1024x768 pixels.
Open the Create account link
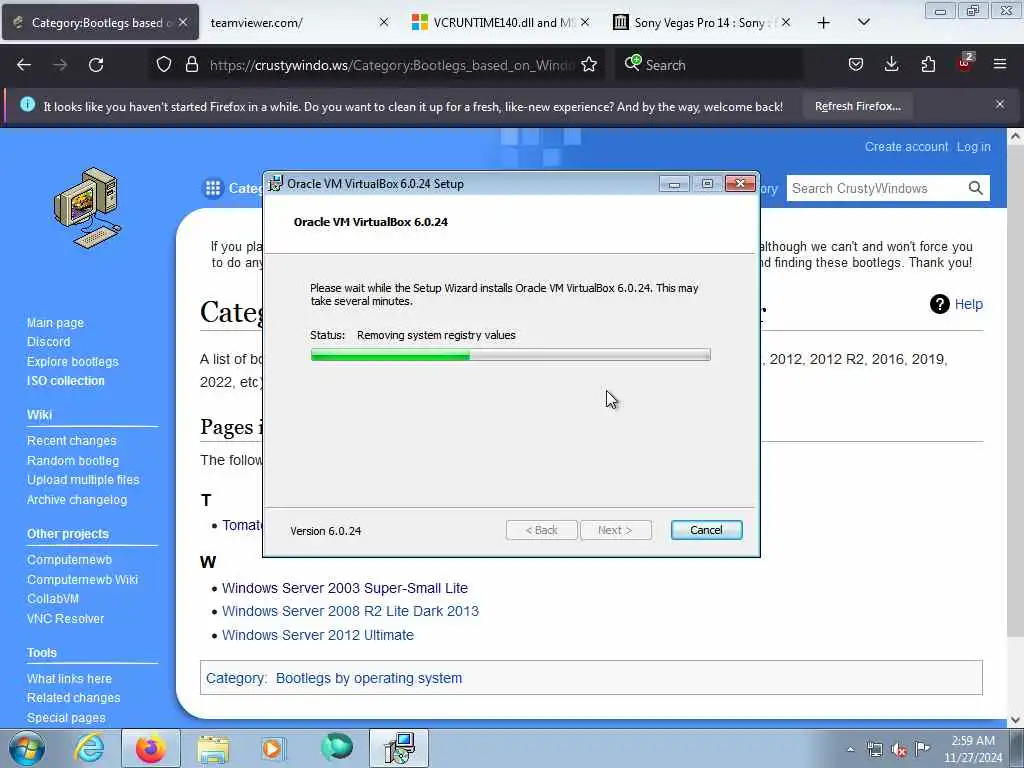click(x=906, y=147)
